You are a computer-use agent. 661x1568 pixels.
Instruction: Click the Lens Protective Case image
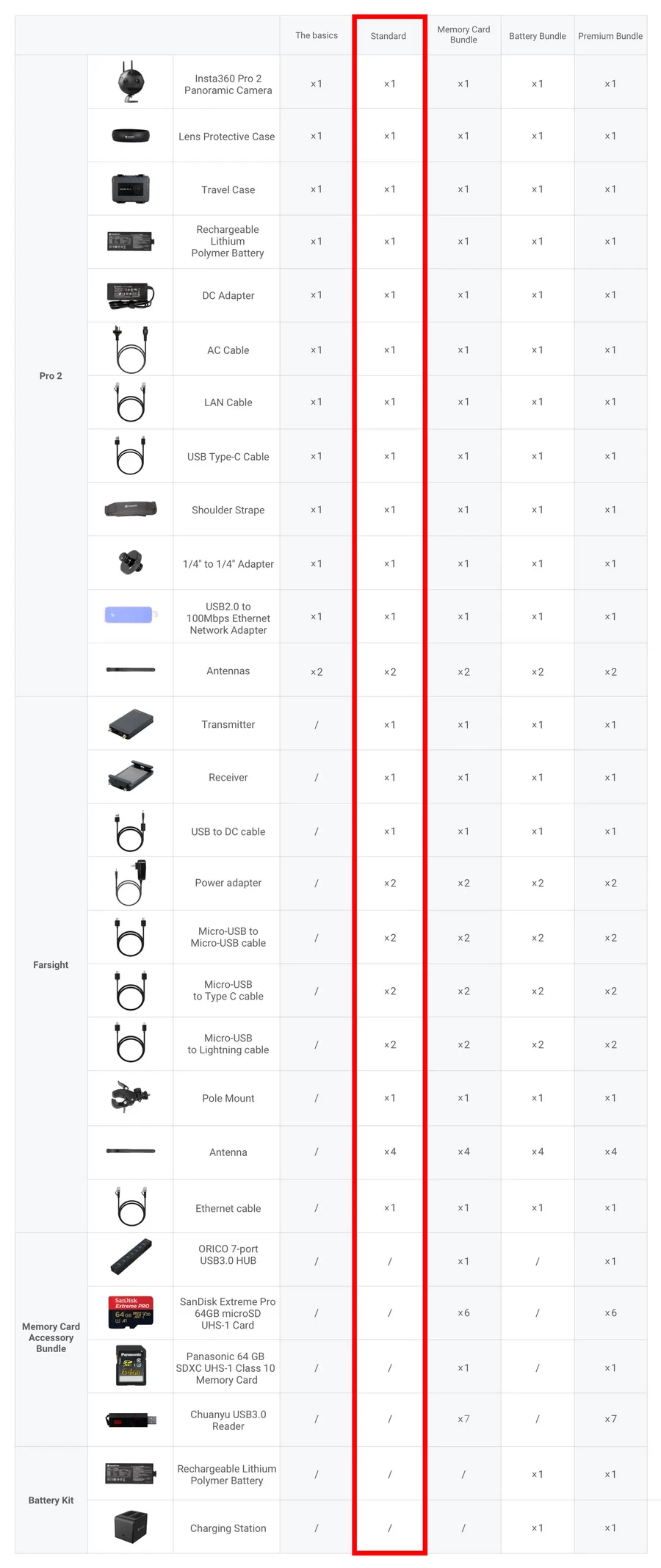tap(131, 136)
